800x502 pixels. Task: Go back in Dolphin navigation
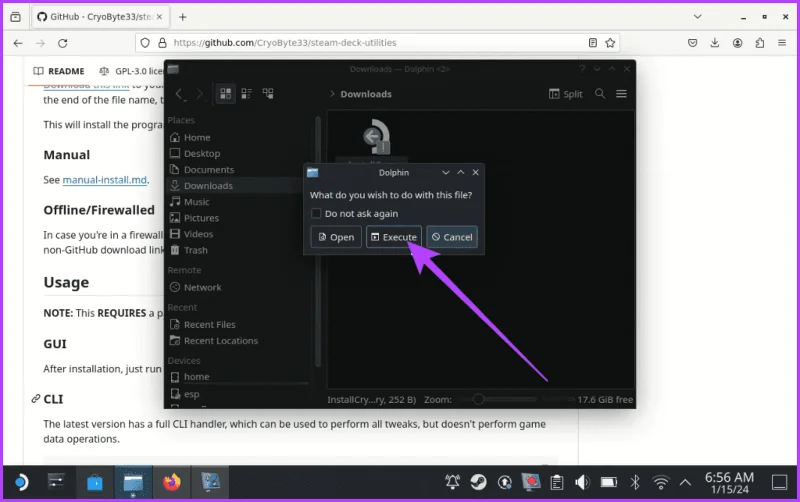point(179,93)
